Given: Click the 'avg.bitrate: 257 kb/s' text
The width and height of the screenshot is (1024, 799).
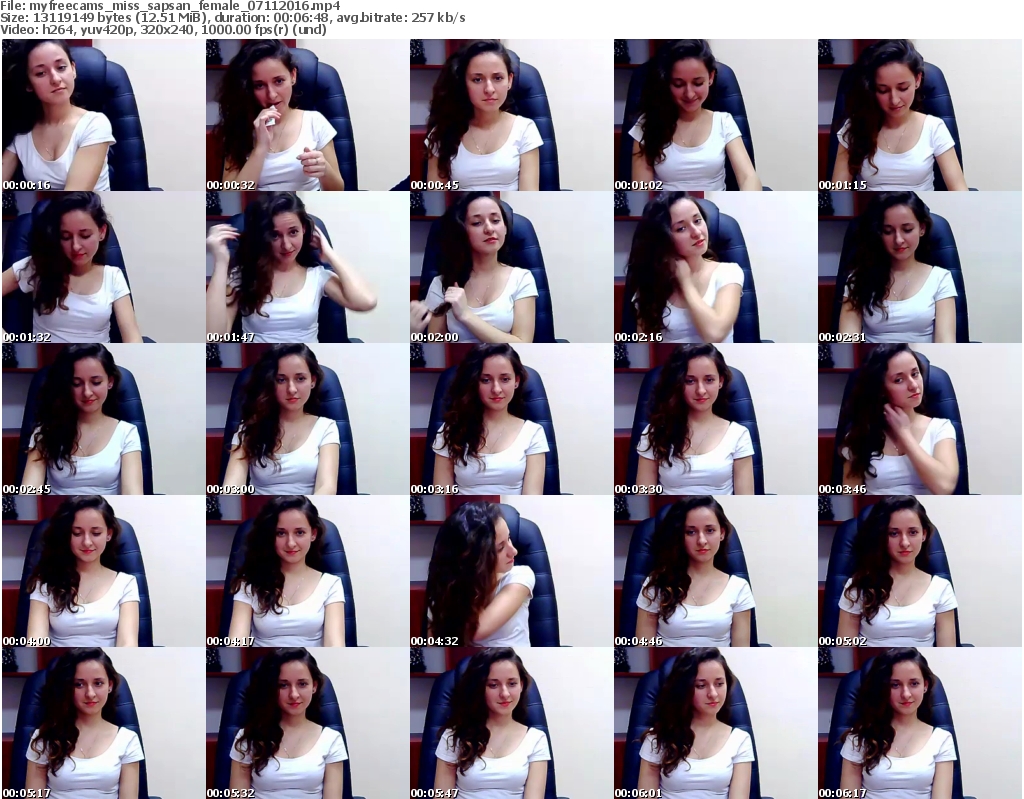Looking at the screenshot, I should tap(402, 18).
